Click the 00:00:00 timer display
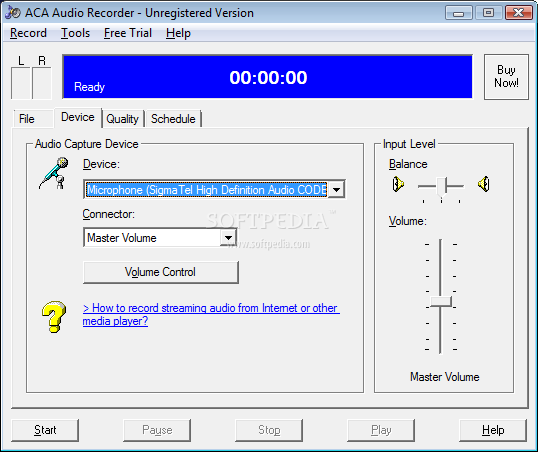538x452 pixels. (x=268, y=78)
